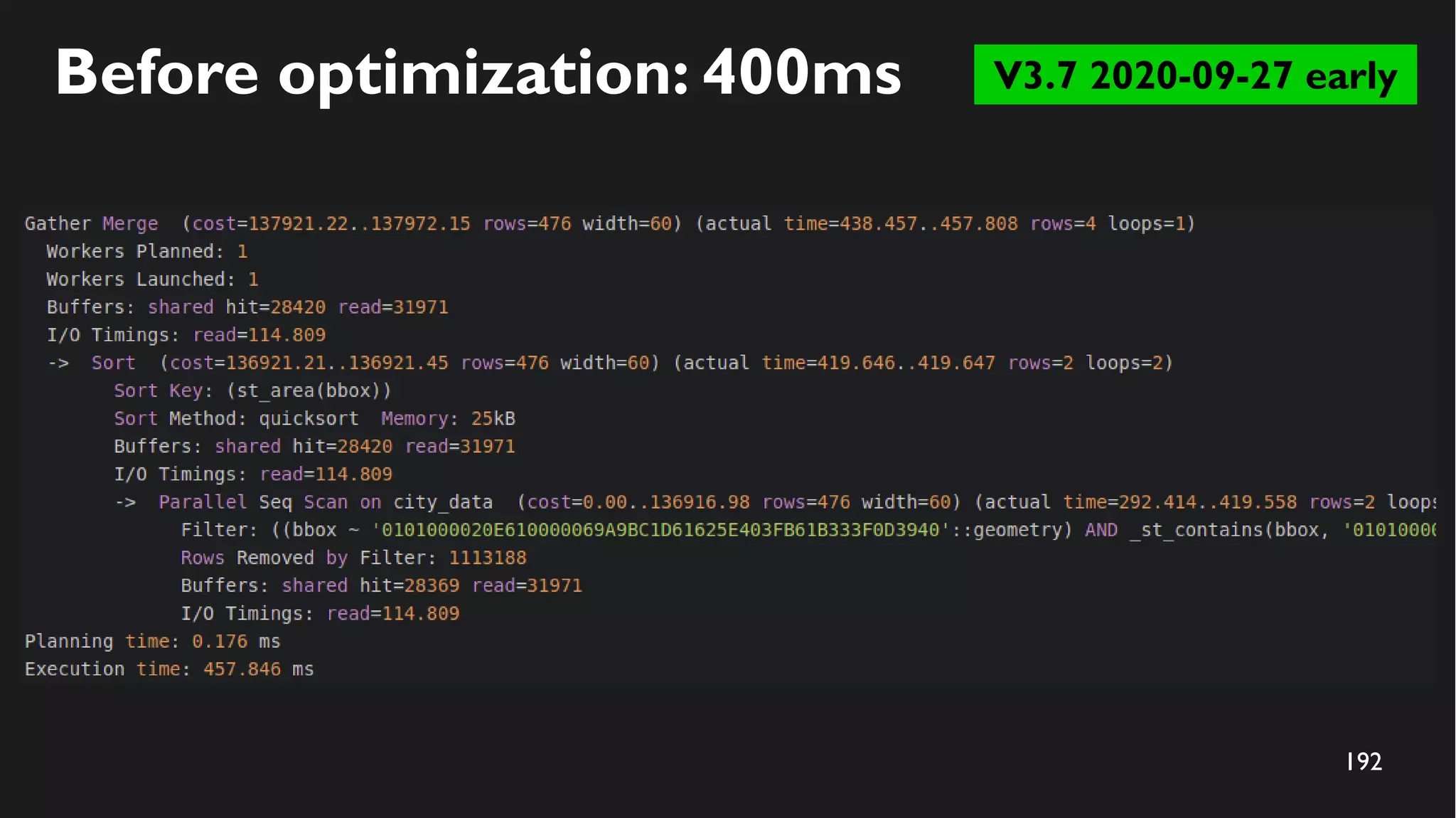The image size is (1456, 818).
Task: Click the Sort cost=136921.21..136921.45 value
Action: [x=309, y=363]
